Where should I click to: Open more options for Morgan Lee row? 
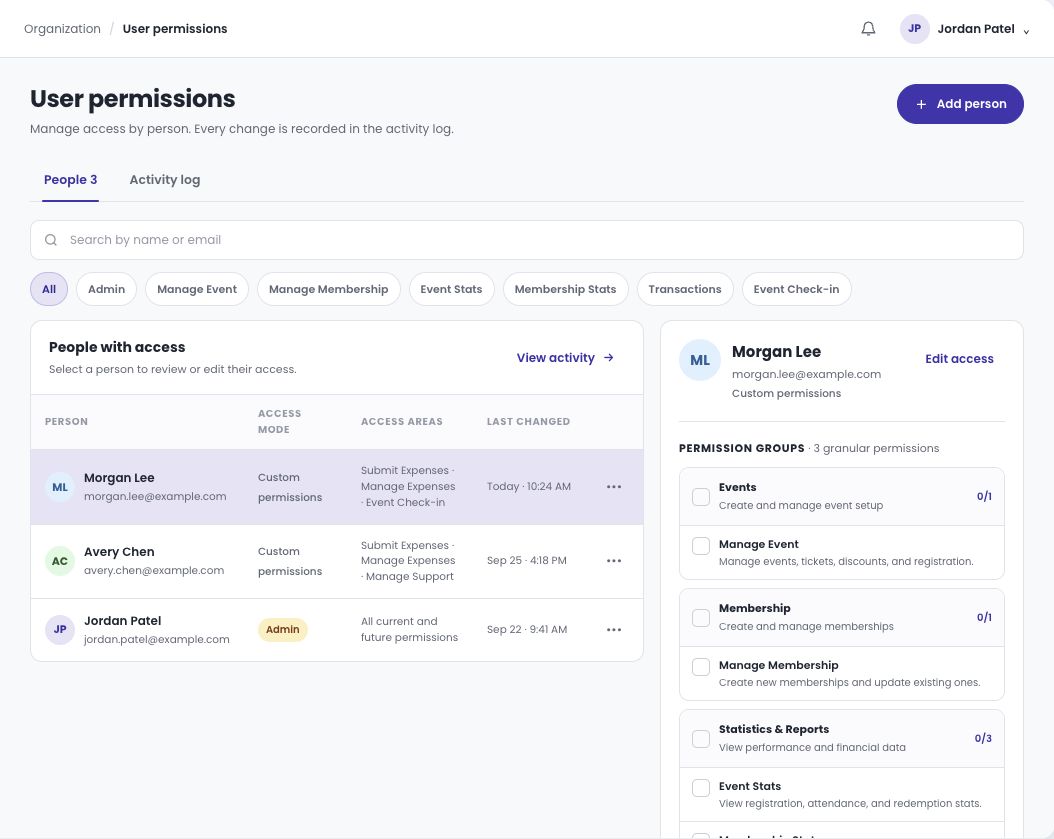click(614, 487)
